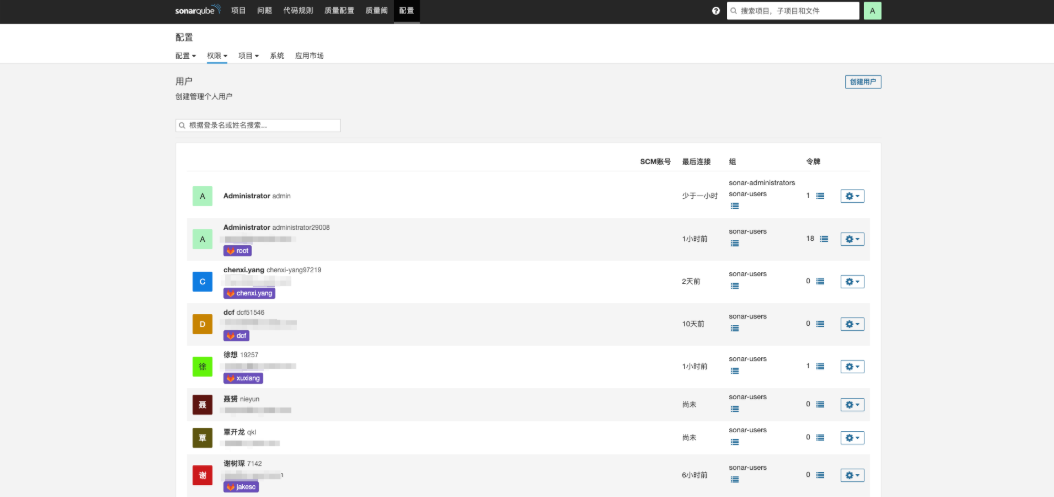The height and width of the screenshot is (497, 1054).
Task: Click the SonarQube logo
Action: click(x=198, y=11)
